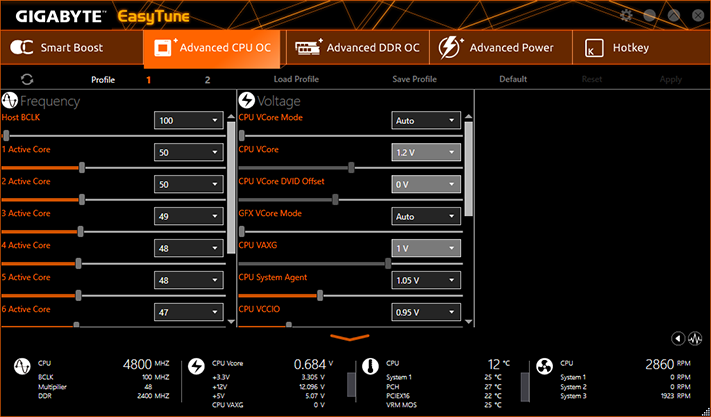Click the refresh profile icon
This screenshot has height=417, width=711.
click(x=27, y=79)
